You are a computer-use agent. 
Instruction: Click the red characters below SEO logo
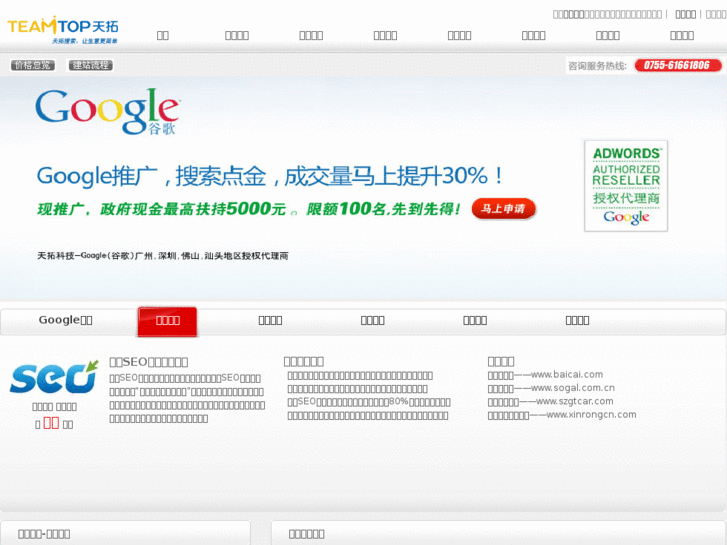(x=51, y=423)
